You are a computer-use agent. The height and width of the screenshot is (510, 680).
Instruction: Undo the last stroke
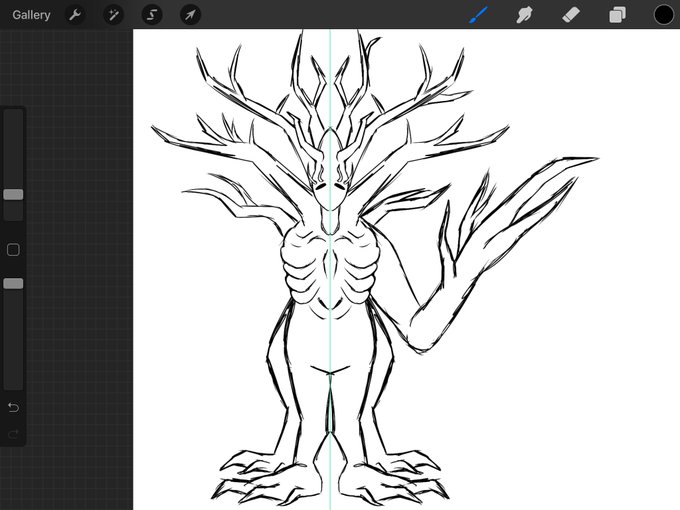[x=13, y=407]
